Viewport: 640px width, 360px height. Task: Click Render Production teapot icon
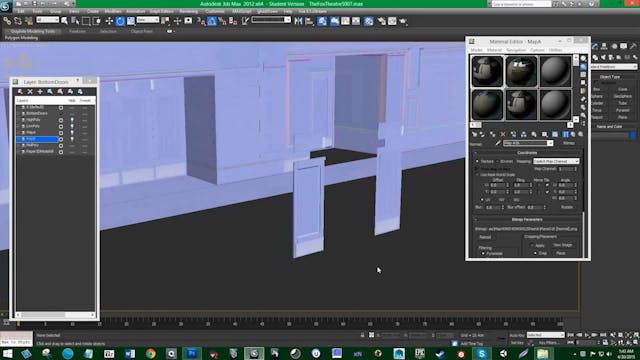pos(403,21)
